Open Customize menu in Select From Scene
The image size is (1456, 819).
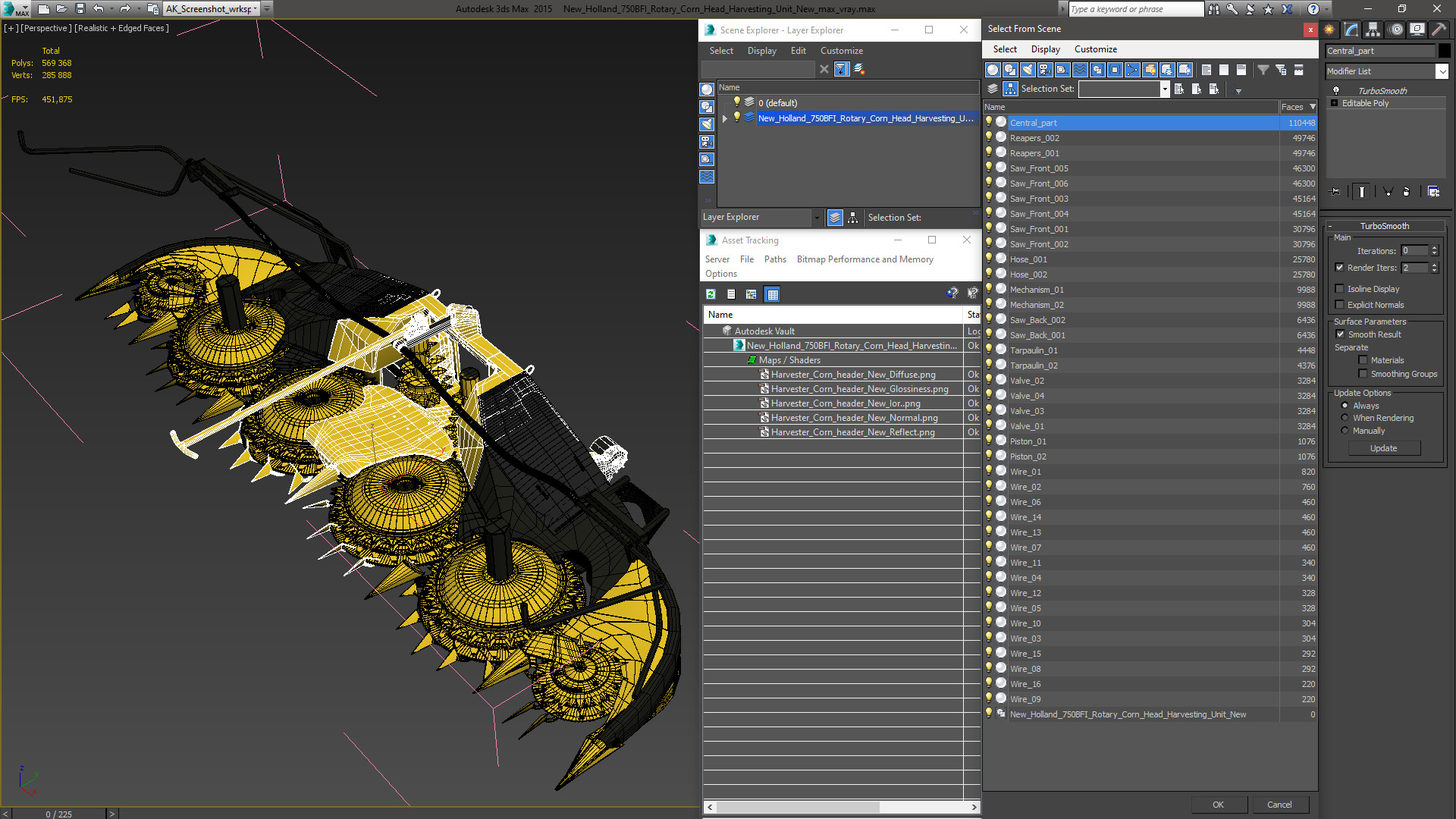coord(1095,49)
